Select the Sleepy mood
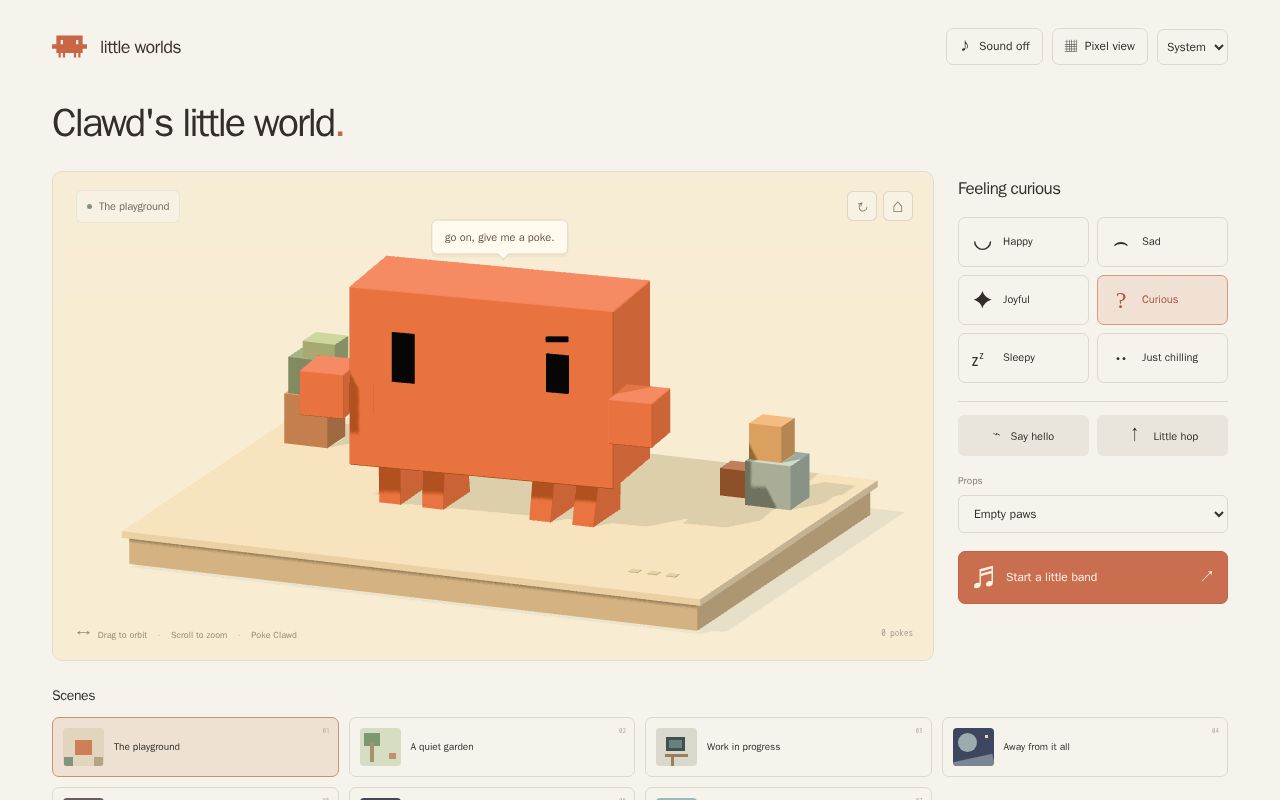The height and width of the screenshot is (800, 1280). 1023,358
